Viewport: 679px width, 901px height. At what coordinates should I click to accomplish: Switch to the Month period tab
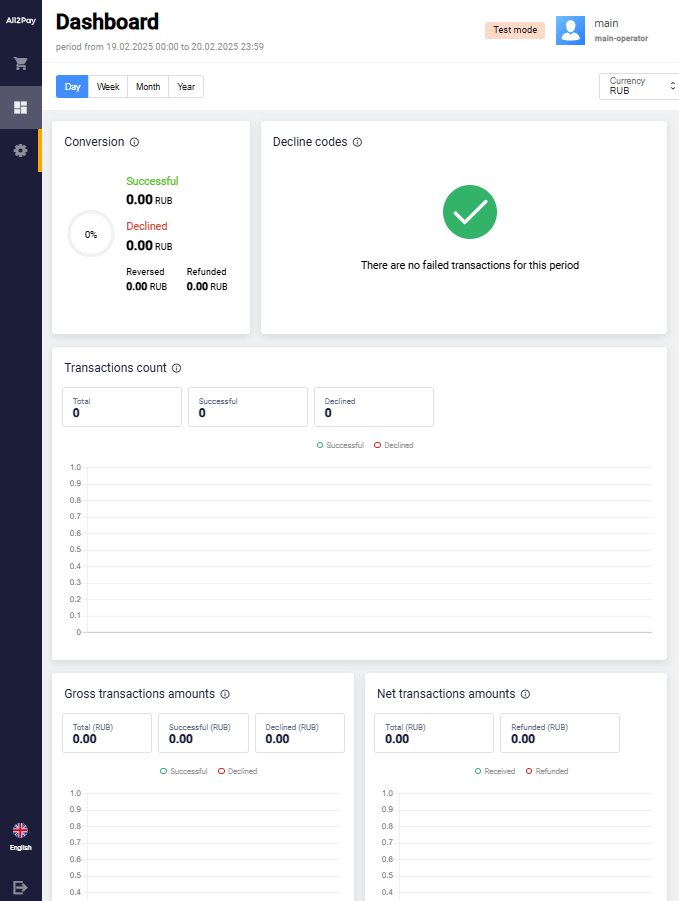[x=148, y=87]
